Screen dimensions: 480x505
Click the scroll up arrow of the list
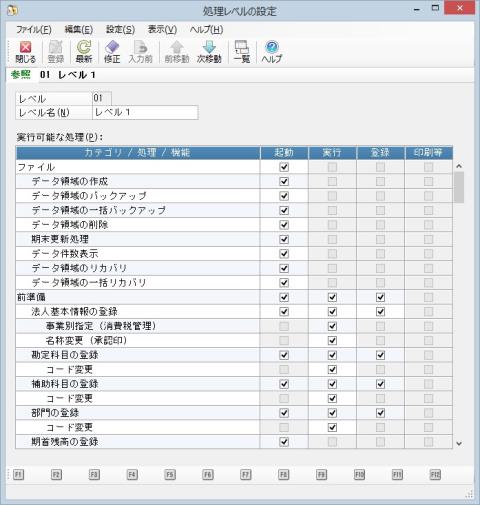(459, 166)
